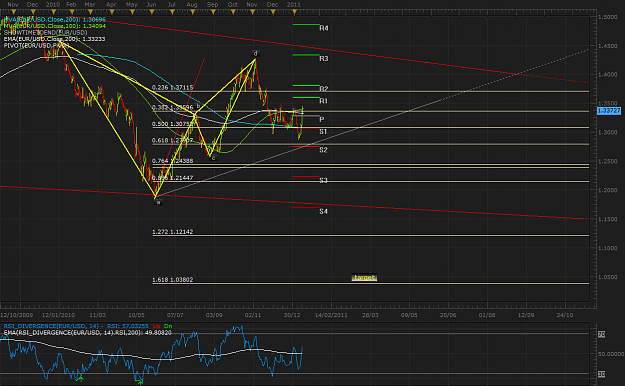The width and height of the screenshot is (625, 386).
Task: Click the '2010' label on the top time axis
Action: (53, 4)
